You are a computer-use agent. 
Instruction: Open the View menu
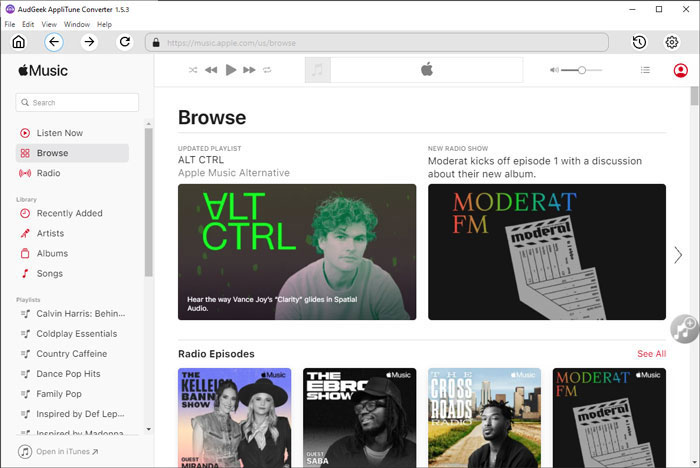pos(49,24)
